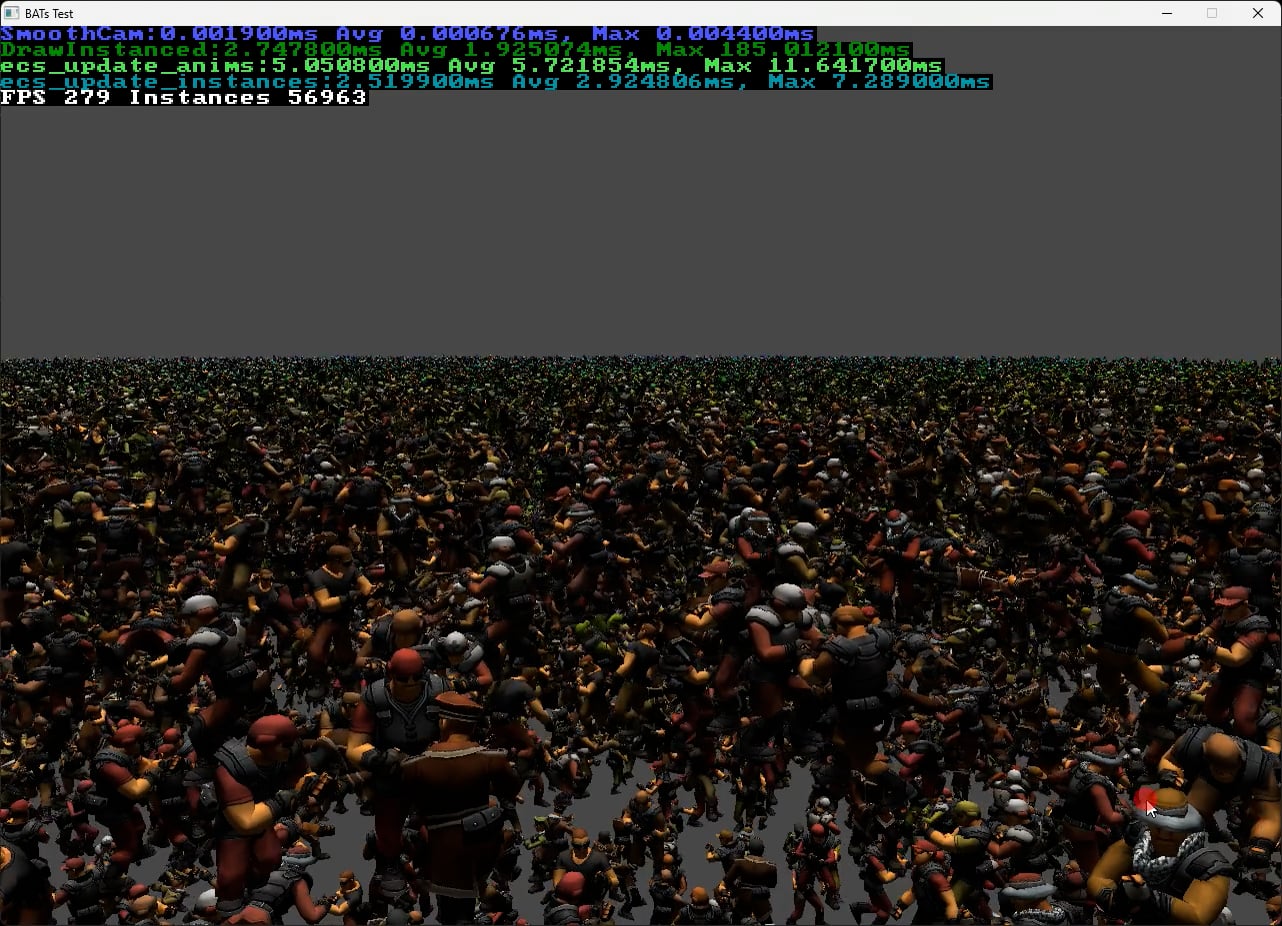Screen dimensions: 1282x926
Task: Click the red marker beside the cursor
Action: pyautogui.click(x=1145, y=799)
